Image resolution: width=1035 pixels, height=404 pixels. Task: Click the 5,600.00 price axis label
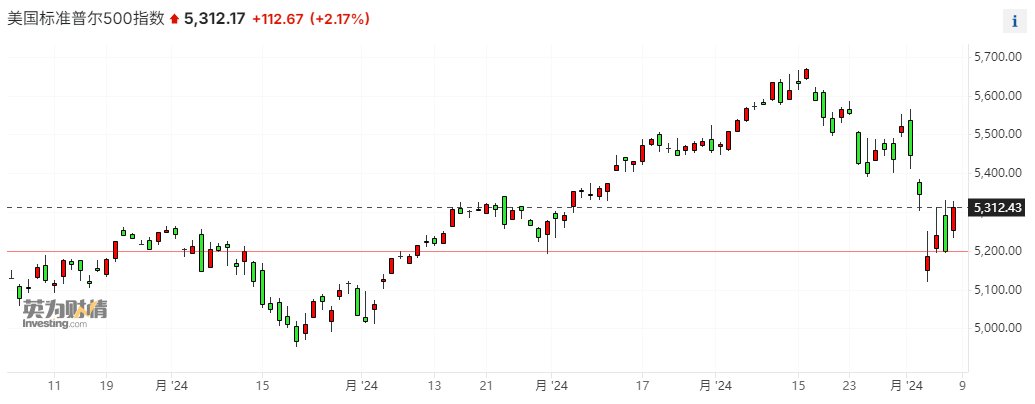(998, 96)
